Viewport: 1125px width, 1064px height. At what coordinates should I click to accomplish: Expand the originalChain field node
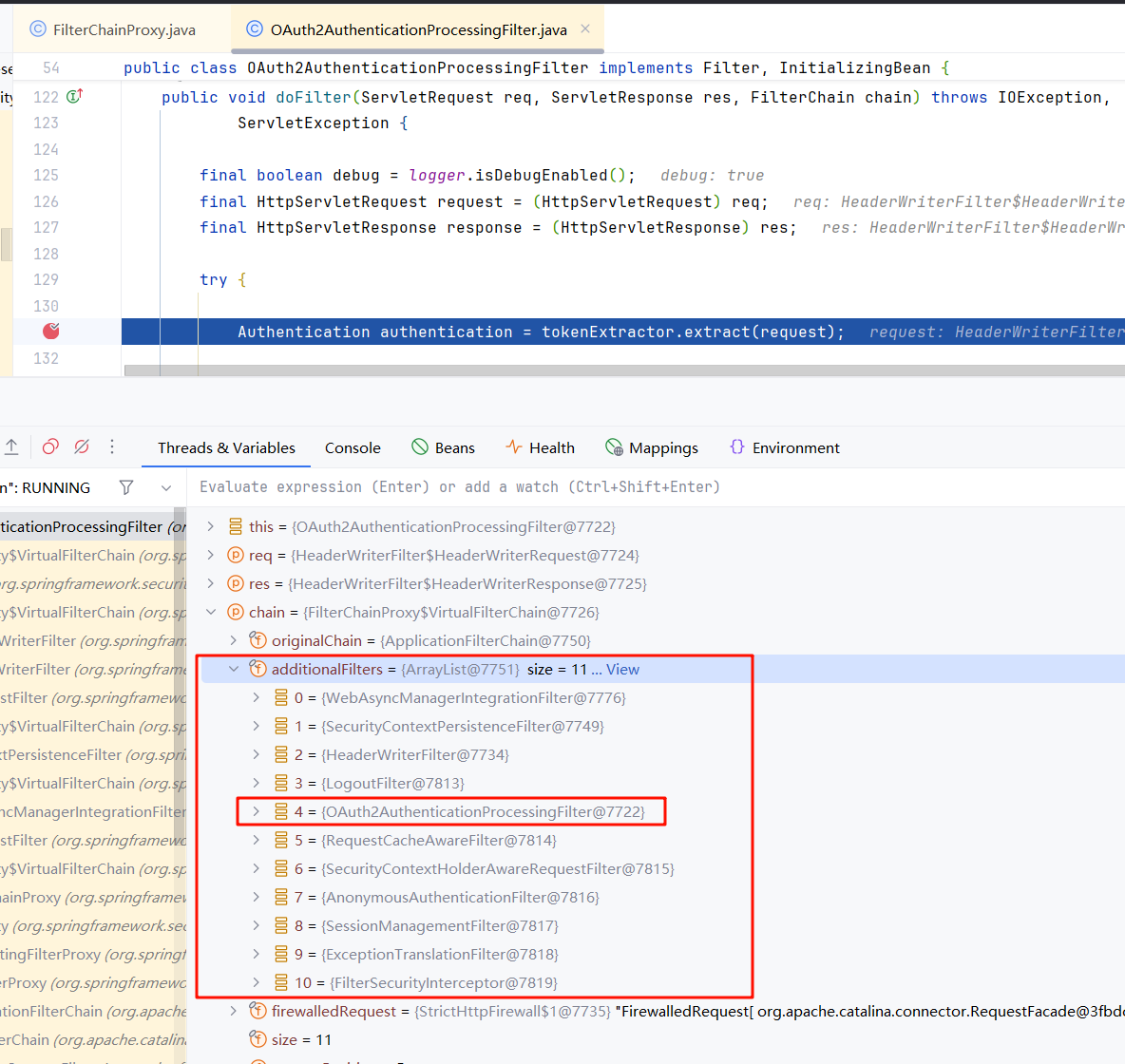233,640
